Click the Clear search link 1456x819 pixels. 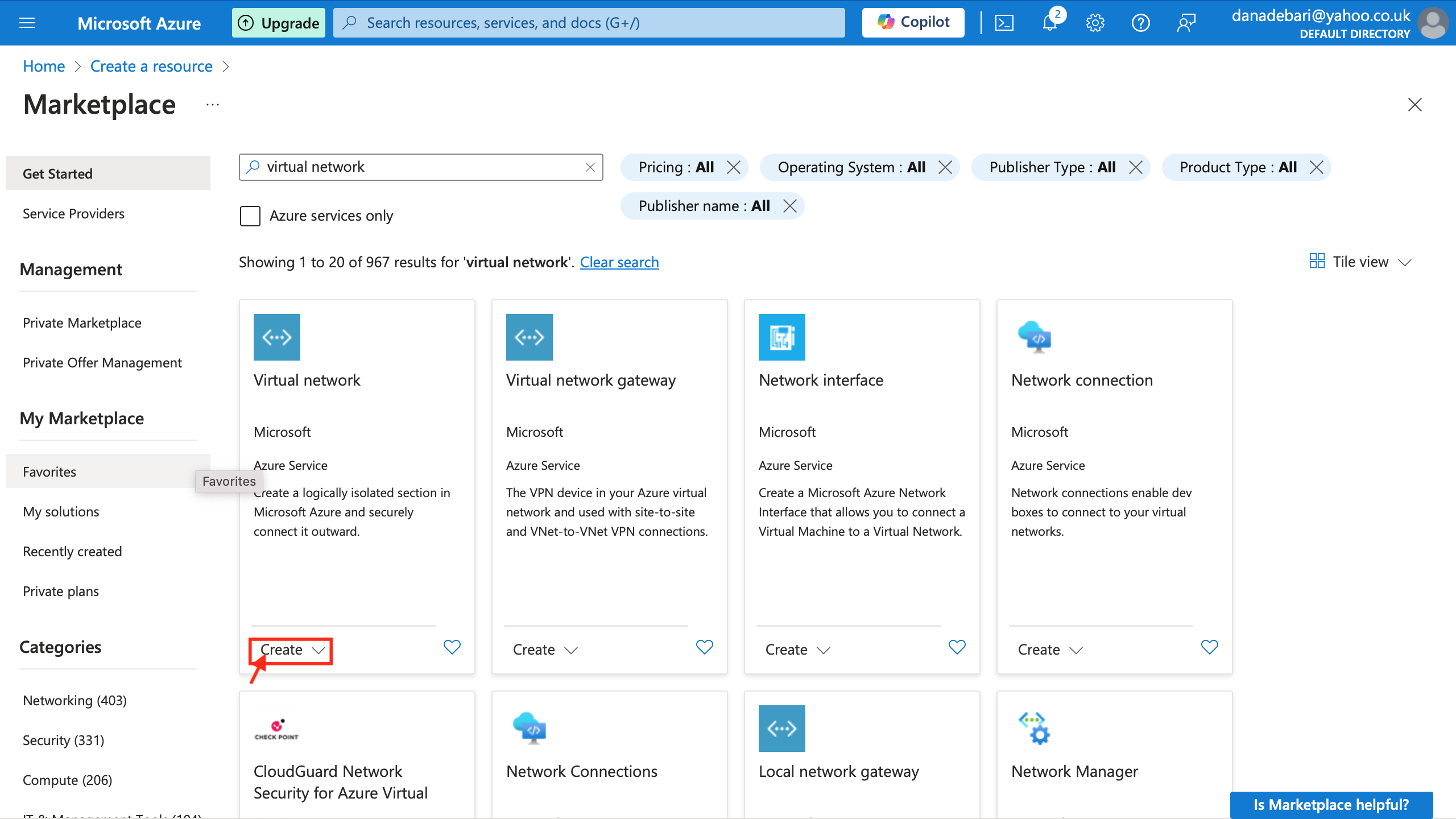click(x=619, y=262)
